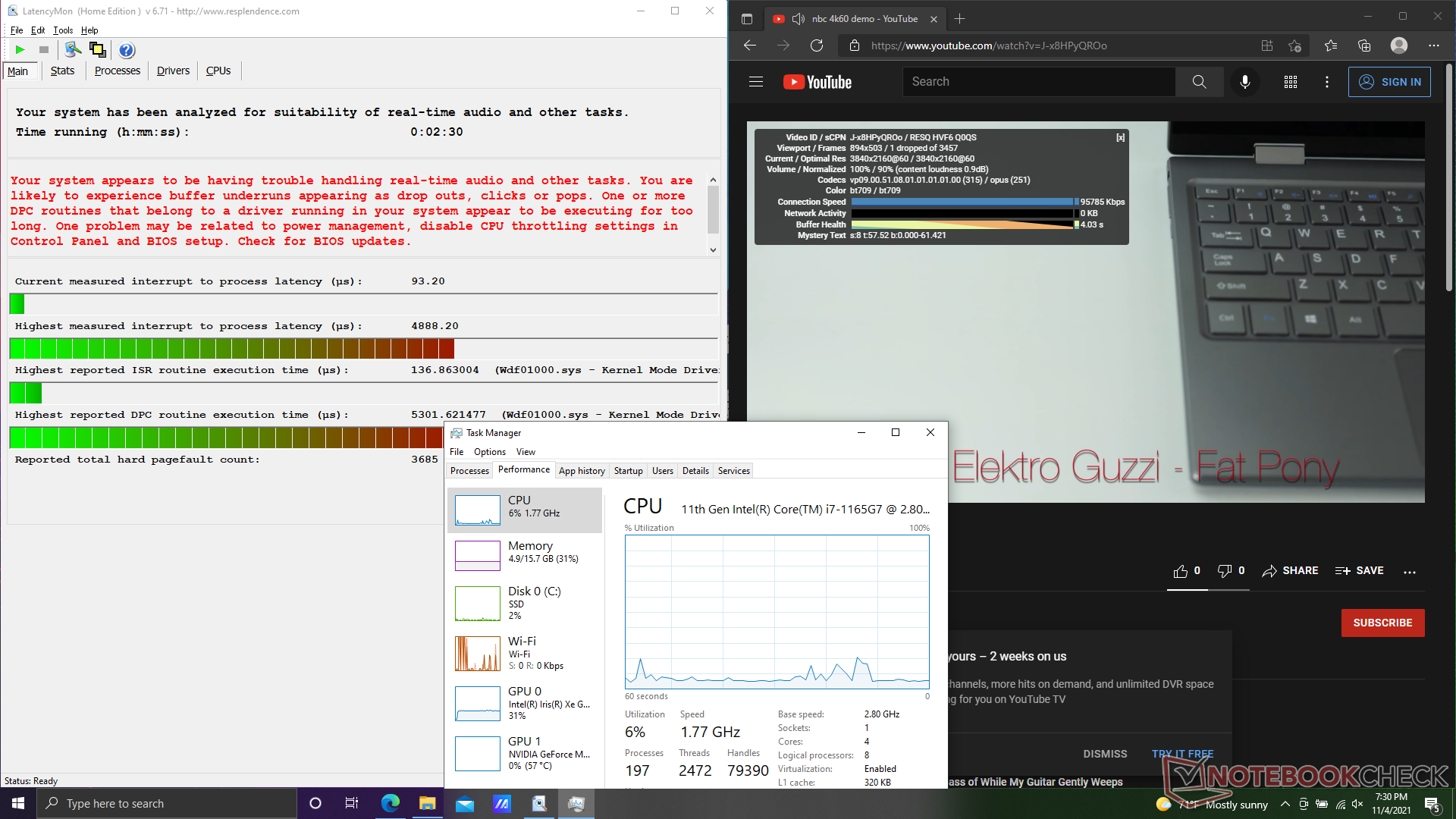Click the SIGN IN button on YouTube

(1389, 82)
